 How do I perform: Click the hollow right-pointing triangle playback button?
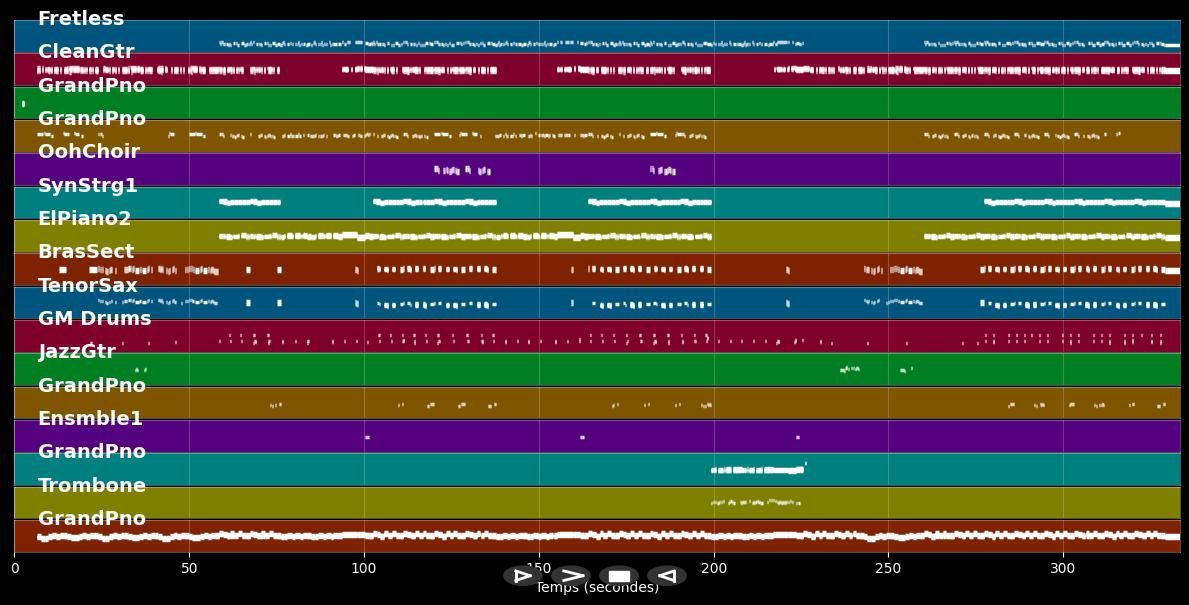[522, 576]
